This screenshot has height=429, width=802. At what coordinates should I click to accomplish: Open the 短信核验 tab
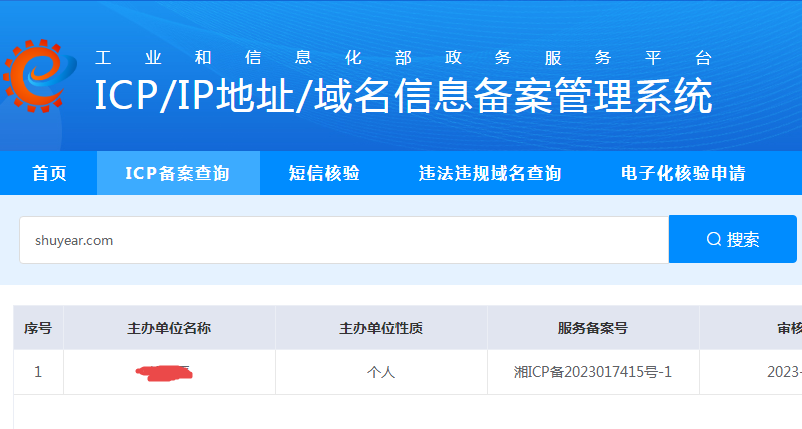324,173
